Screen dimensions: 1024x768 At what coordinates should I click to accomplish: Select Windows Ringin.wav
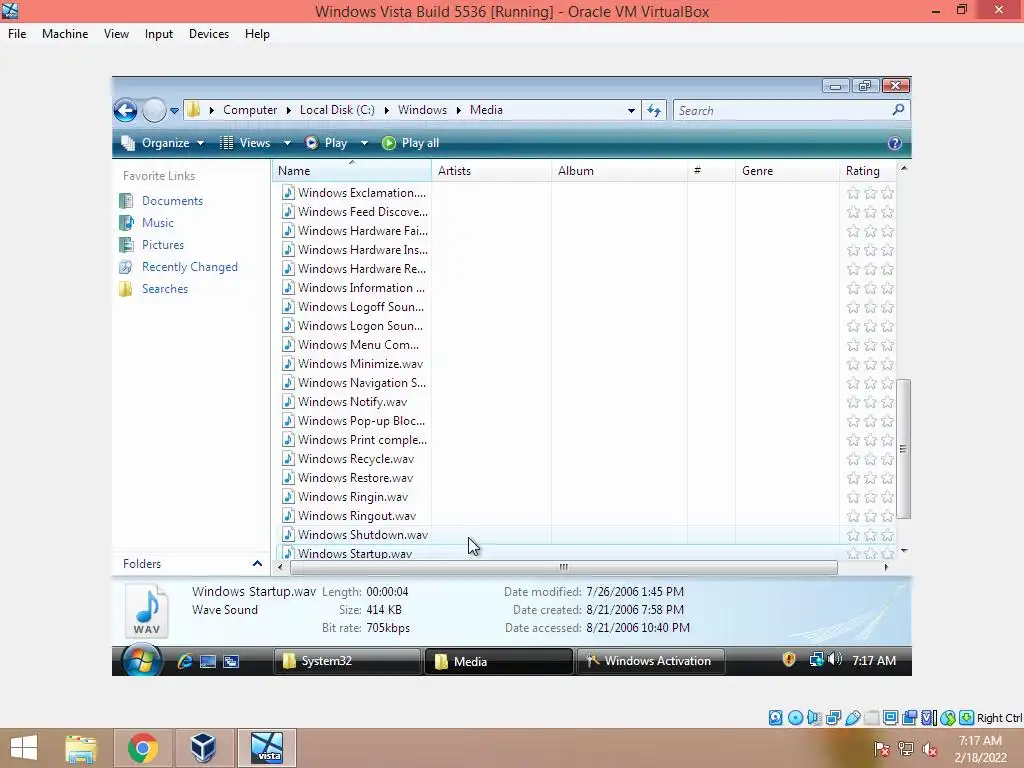(354, 497)
